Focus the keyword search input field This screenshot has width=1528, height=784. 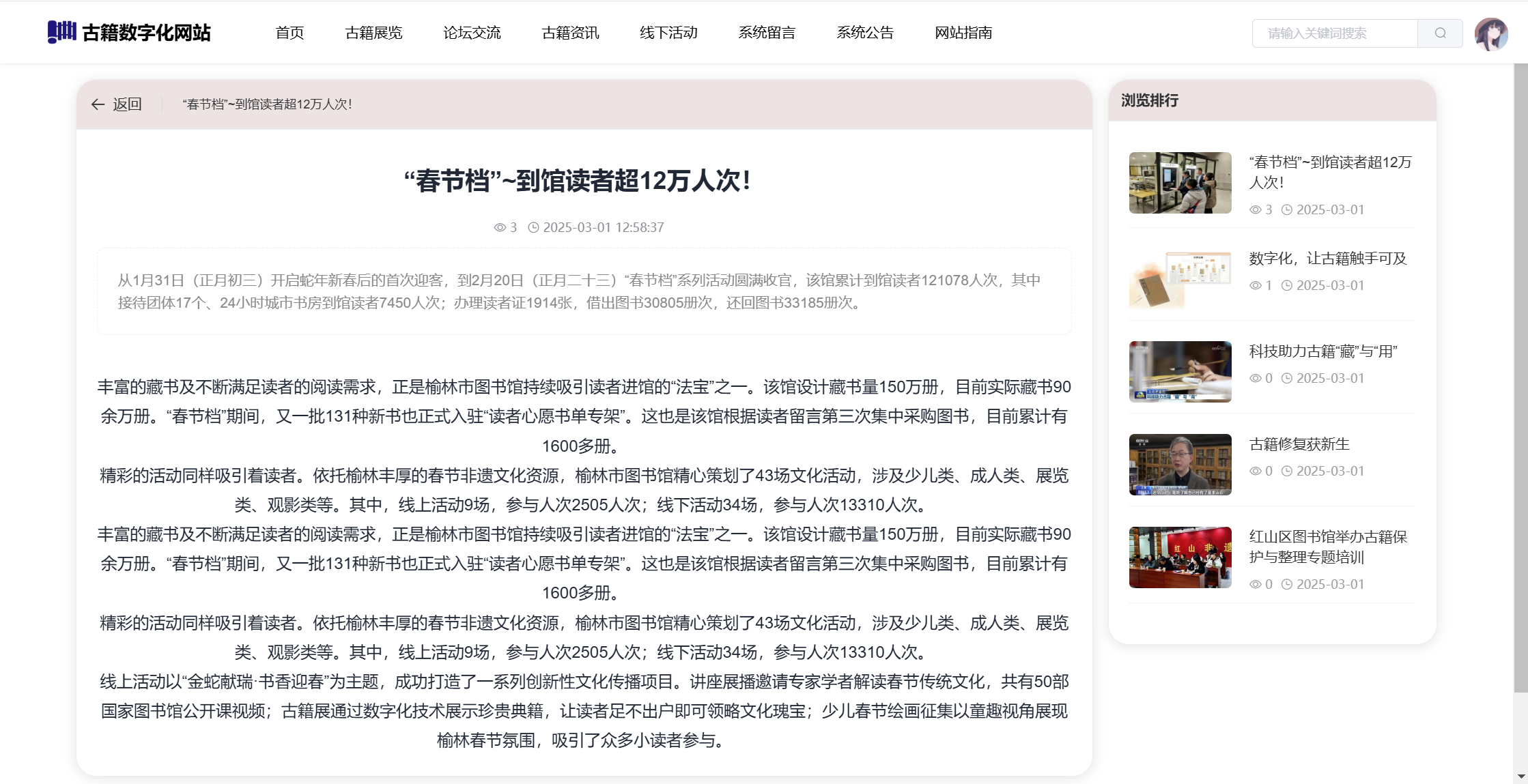point(1334,33)
